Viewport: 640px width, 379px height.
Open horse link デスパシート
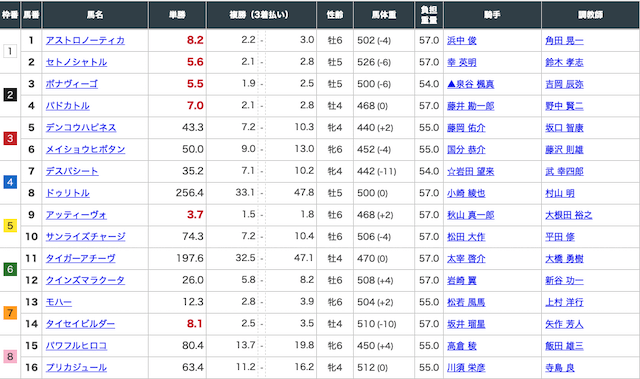[72, 171]
